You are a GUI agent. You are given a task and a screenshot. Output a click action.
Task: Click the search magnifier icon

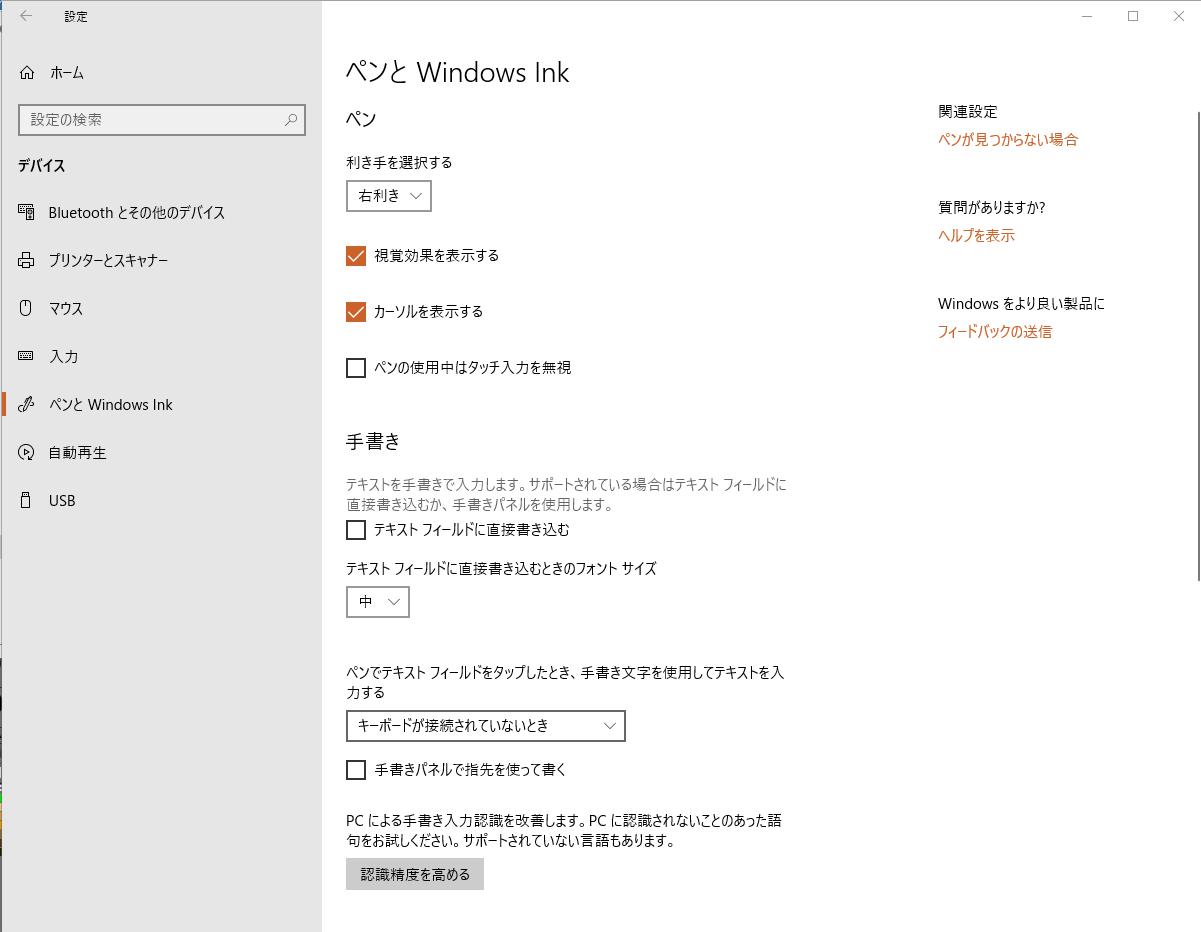pyautogui.click(x=291, y=119)
